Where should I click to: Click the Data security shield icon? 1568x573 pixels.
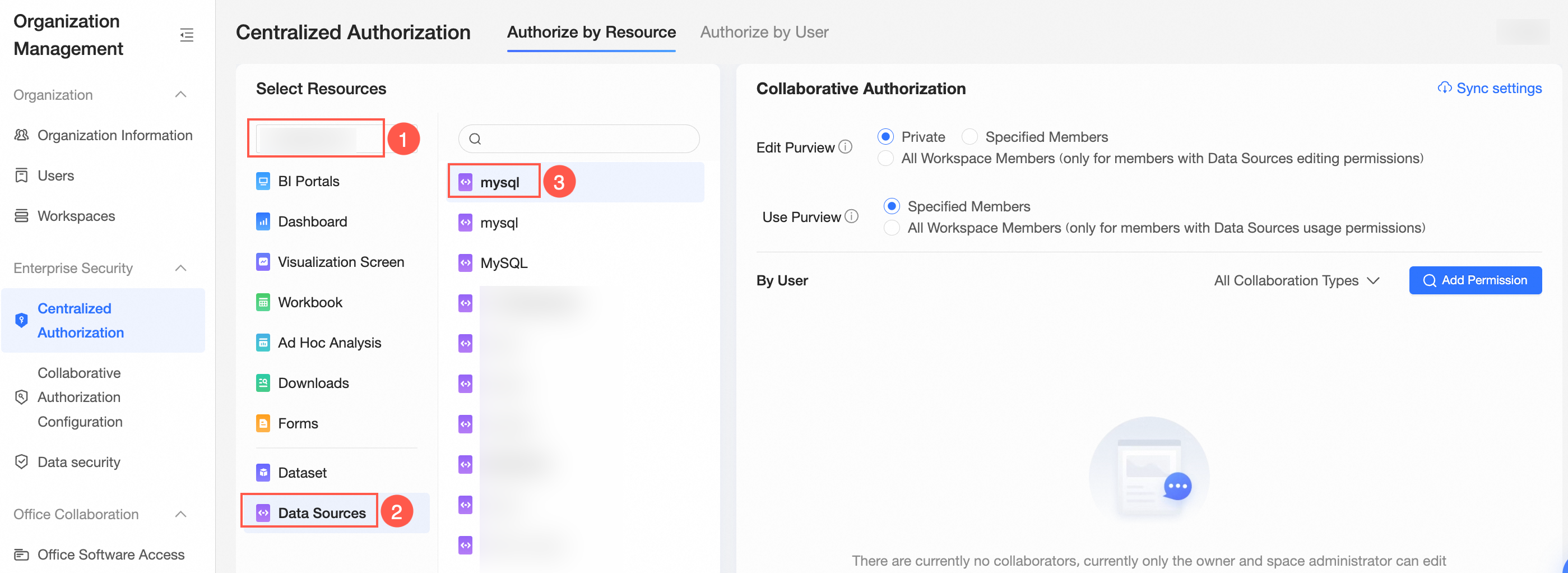(x=21, y=462)
